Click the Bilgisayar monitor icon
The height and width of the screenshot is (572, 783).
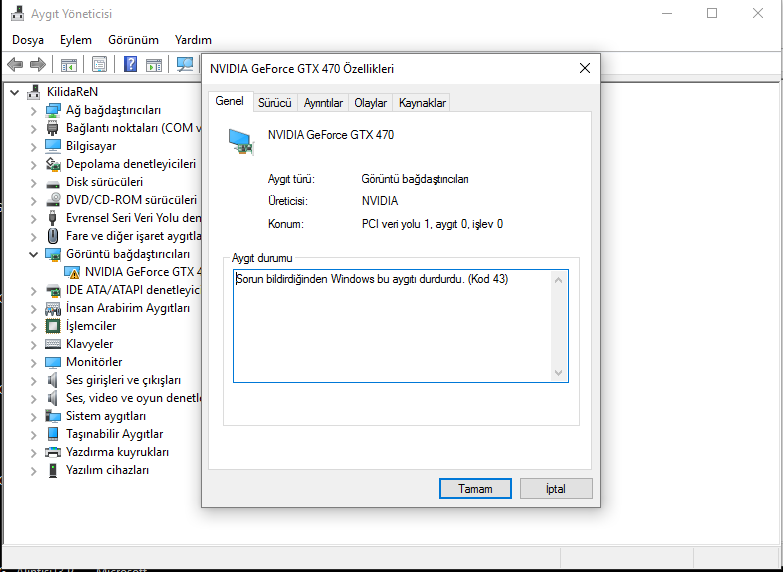[53, 146]
